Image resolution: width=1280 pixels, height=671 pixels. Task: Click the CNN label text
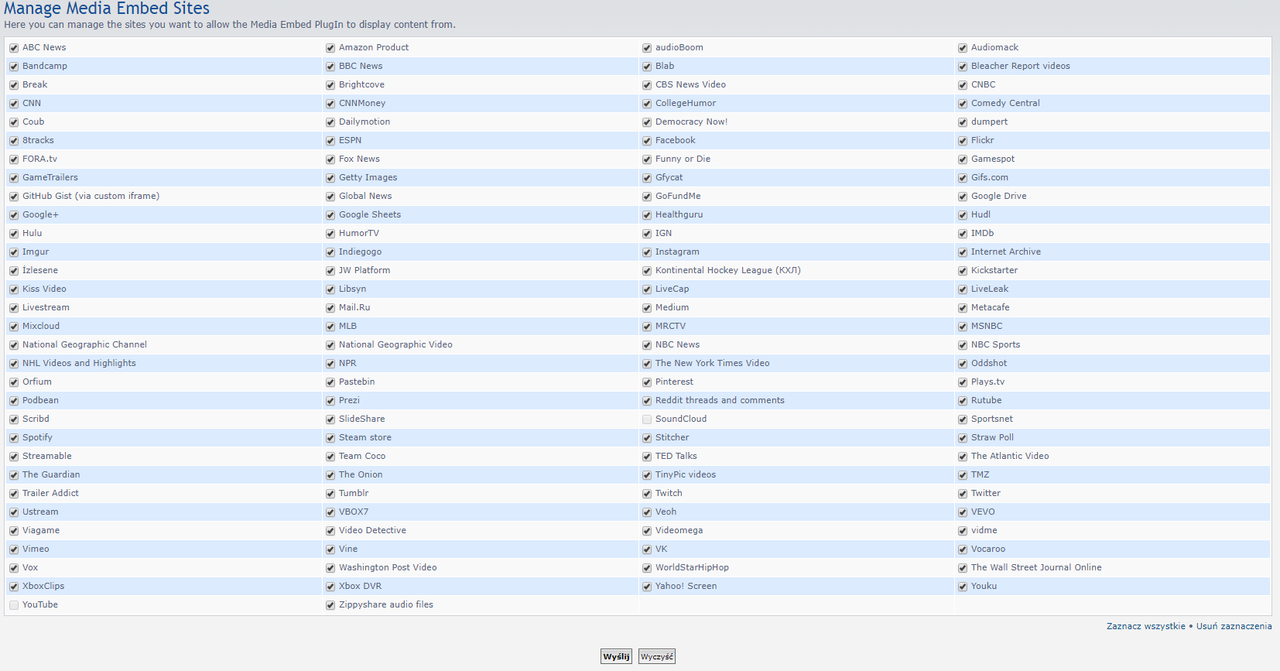[32, 103]
